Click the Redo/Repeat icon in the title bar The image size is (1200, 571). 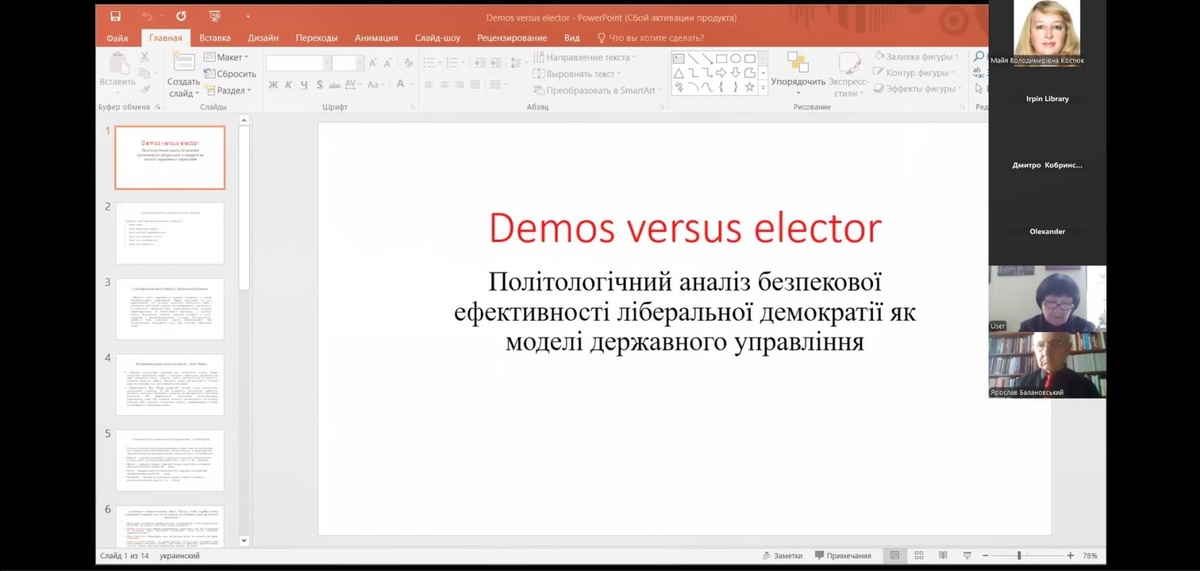click(181, 17)
